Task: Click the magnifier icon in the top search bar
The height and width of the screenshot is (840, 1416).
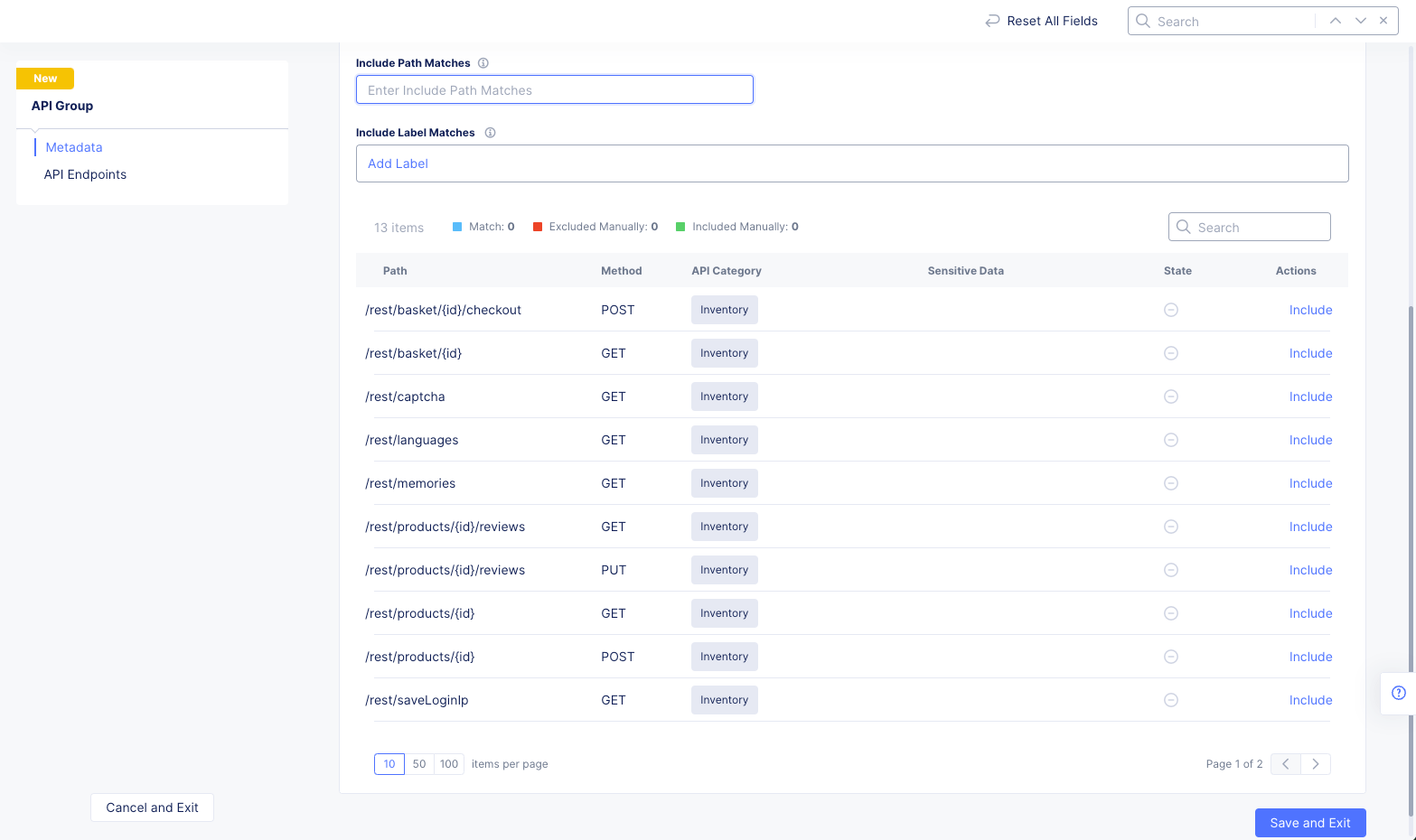Action: (1142, 20)
